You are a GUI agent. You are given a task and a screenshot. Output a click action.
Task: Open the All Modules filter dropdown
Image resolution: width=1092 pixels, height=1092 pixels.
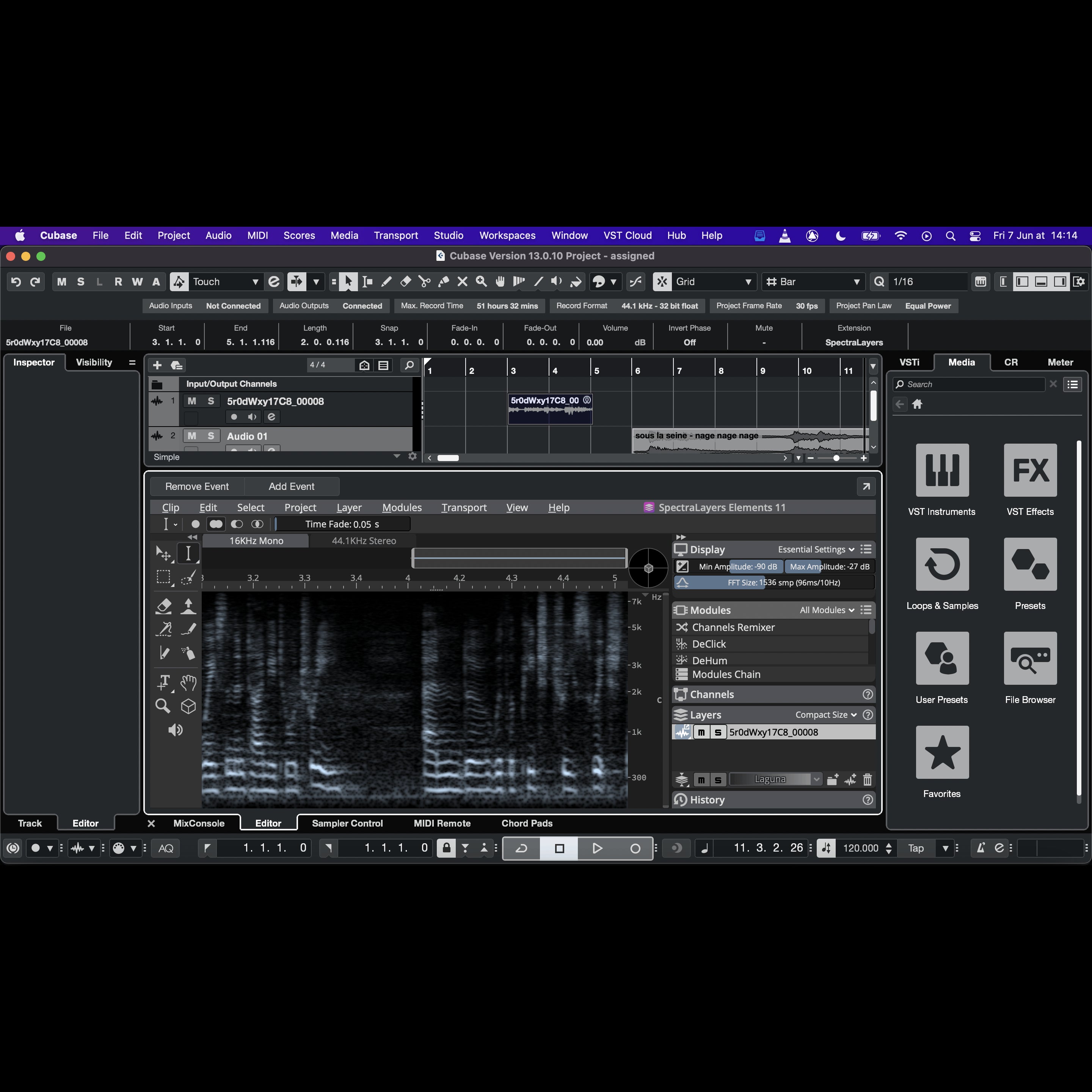(827, 610)
